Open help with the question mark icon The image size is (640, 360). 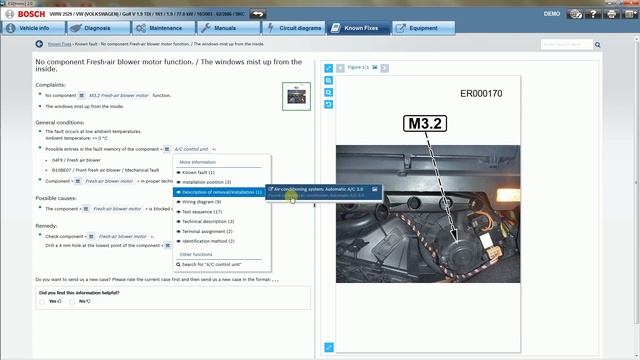(593, 14)
